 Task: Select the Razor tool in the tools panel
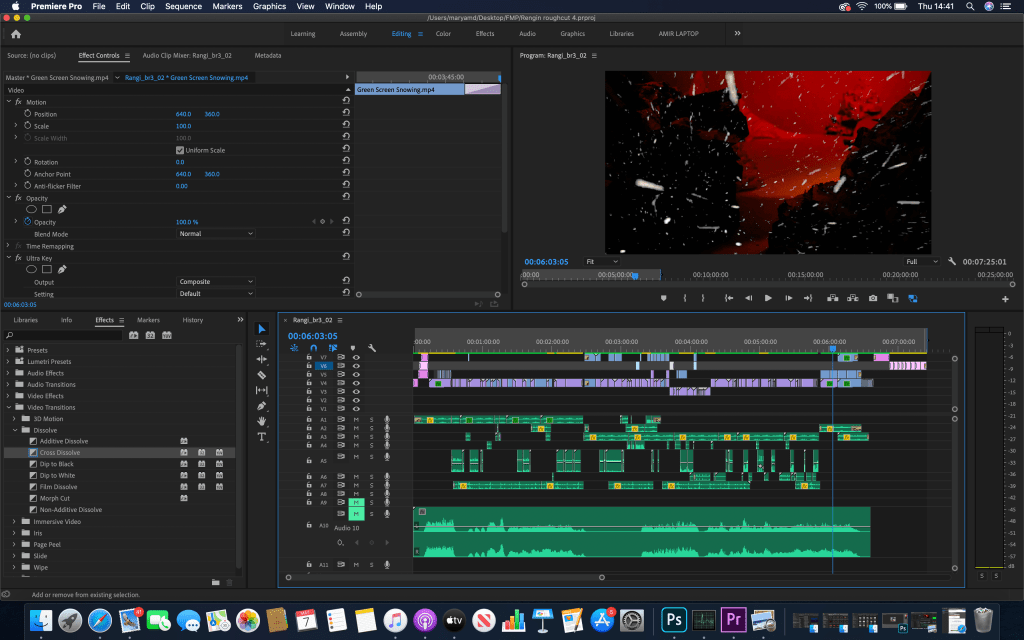tap(262, 374)
